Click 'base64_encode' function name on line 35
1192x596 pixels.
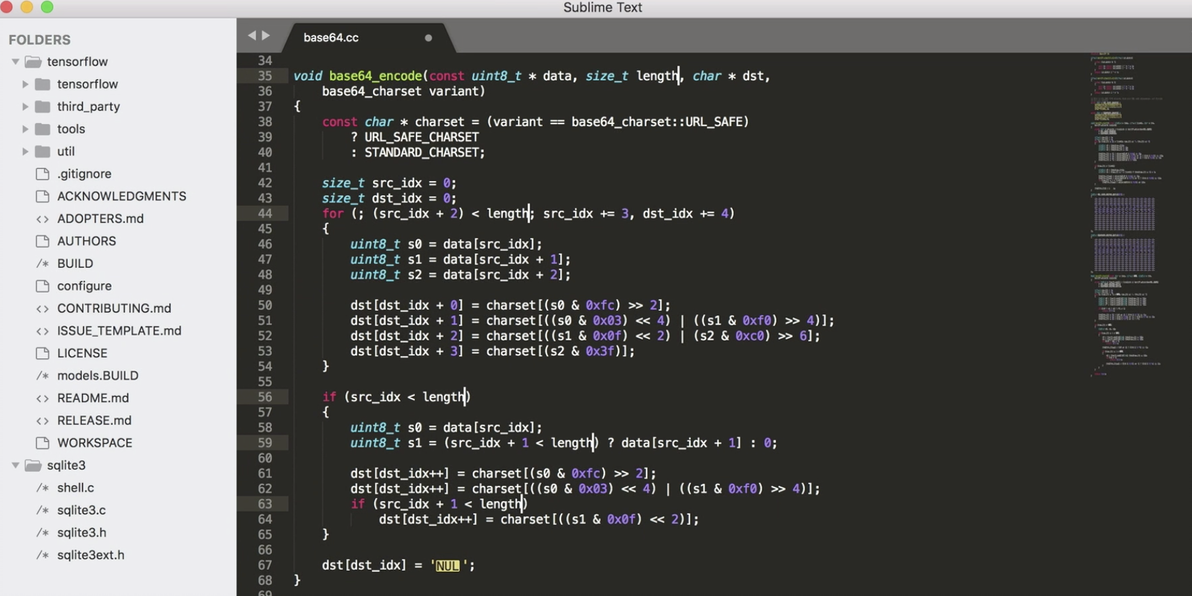[x=376, y=76]
